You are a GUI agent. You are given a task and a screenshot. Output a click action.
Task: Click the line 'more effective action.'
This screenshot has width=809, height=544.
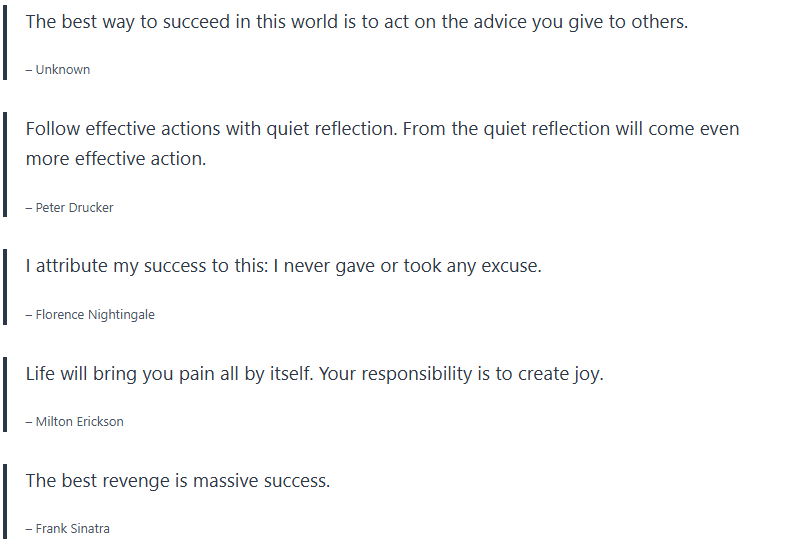(115, 159)
